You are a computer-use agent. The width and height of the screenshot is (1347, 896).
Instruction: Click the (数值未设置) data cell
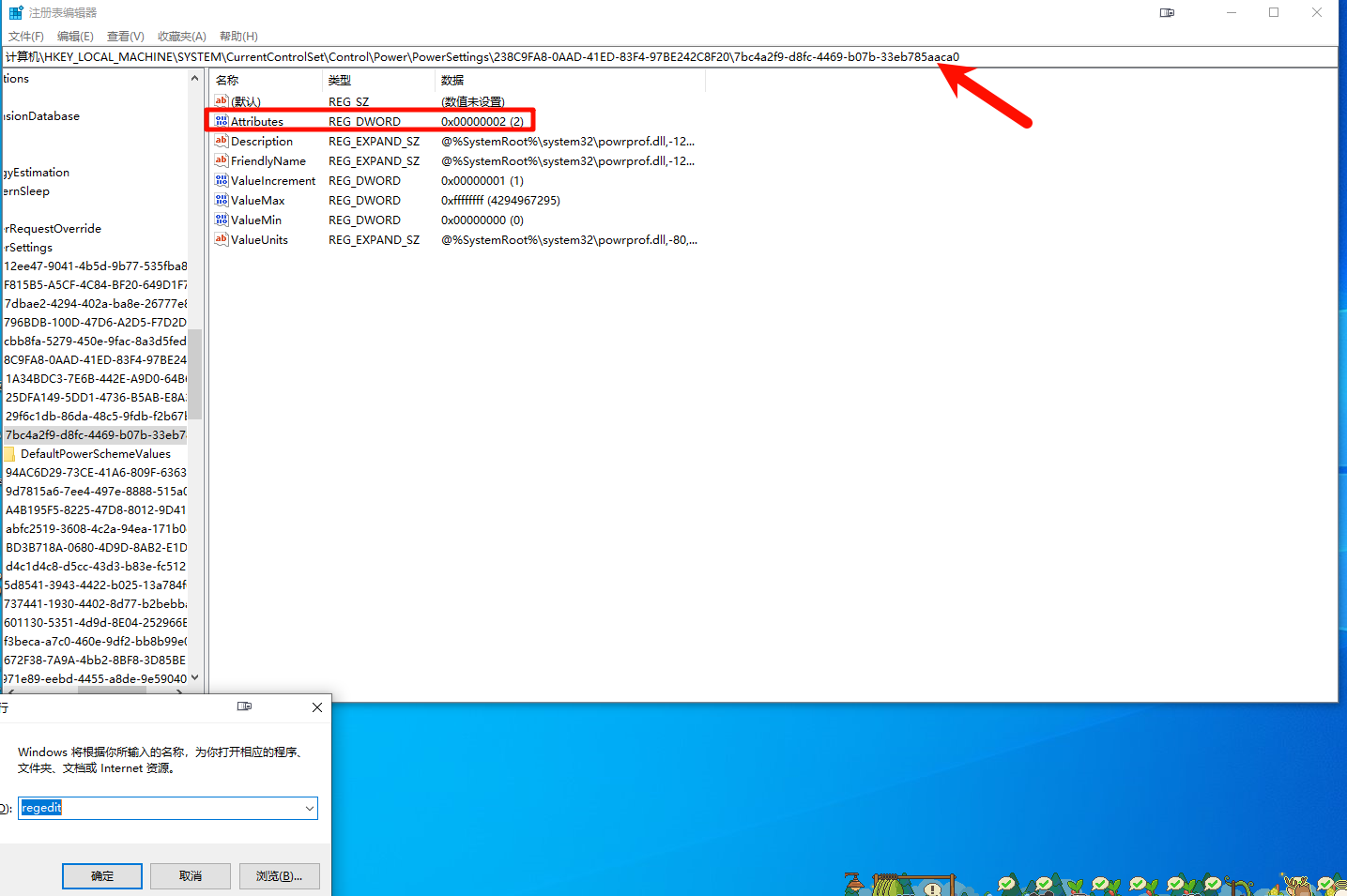click(x=473, y=101)
